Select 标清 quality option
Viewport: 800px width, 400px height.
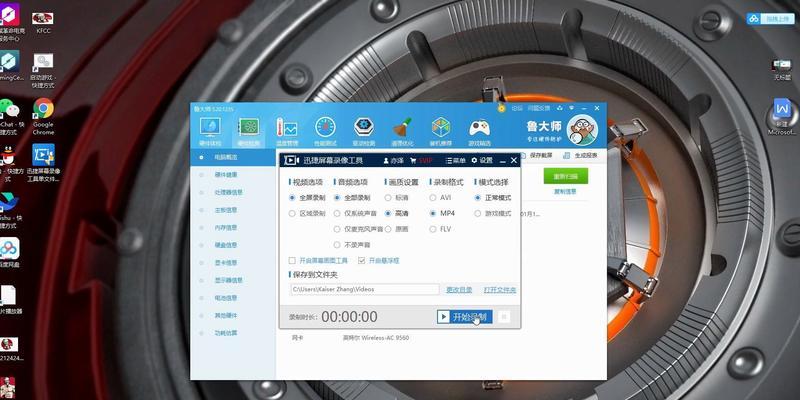click(x=397, y=197)
